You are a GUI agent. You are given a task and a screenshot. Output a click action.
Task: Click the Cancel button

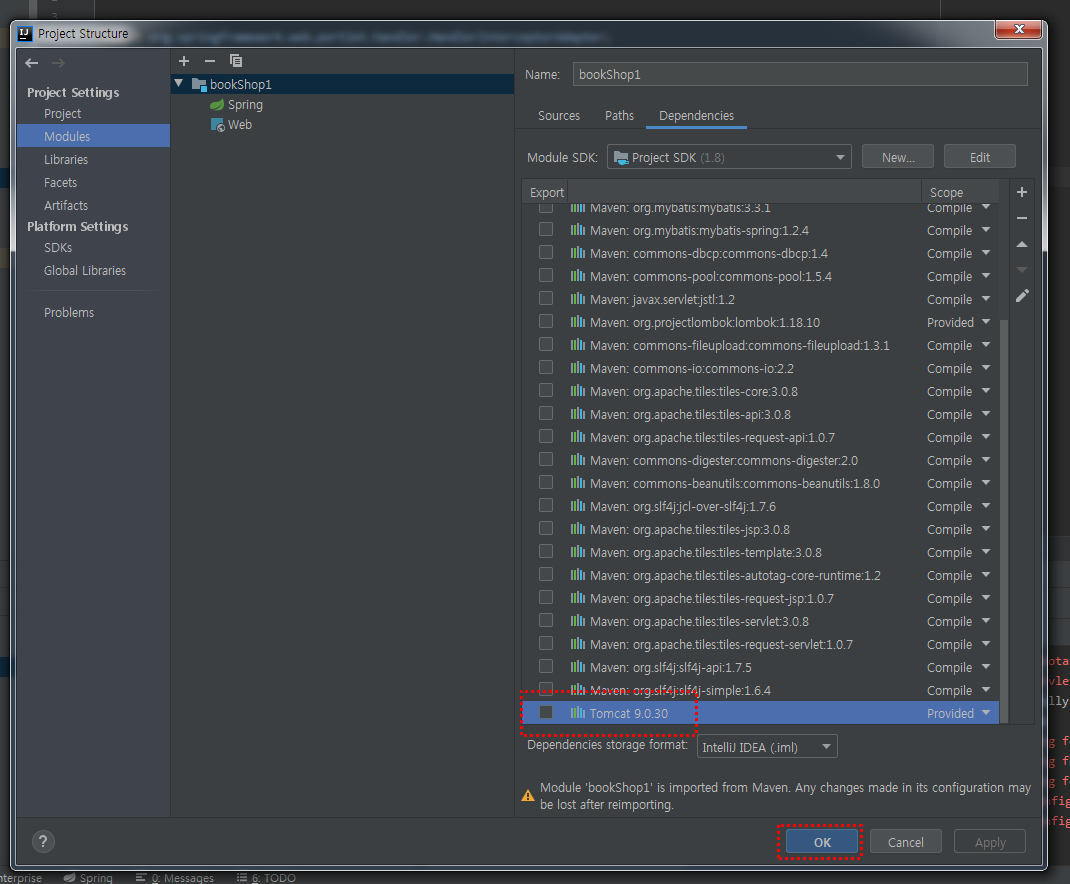906,842
